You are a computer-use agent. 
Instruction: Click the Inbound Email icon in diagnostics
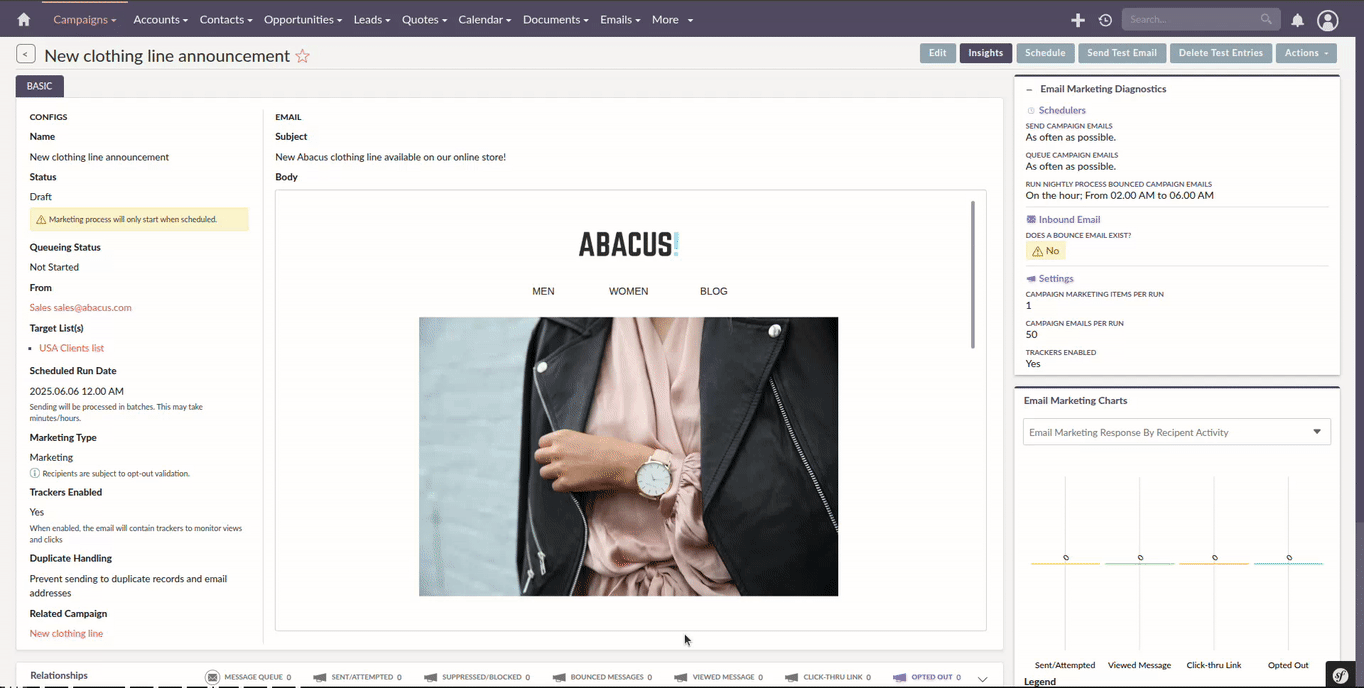1031,219
